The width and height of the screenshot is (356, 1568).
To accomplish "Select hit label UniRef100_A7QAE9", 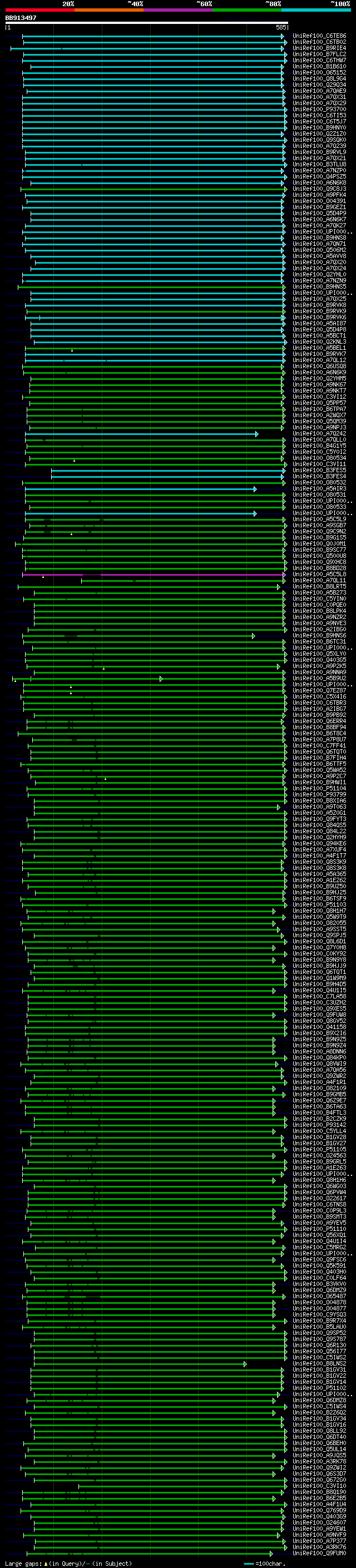I will (319, 91).
